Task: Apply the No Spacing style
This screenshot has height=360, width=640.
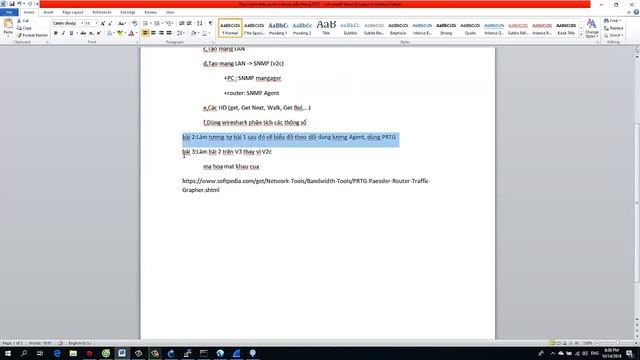Action: [254, 28]
